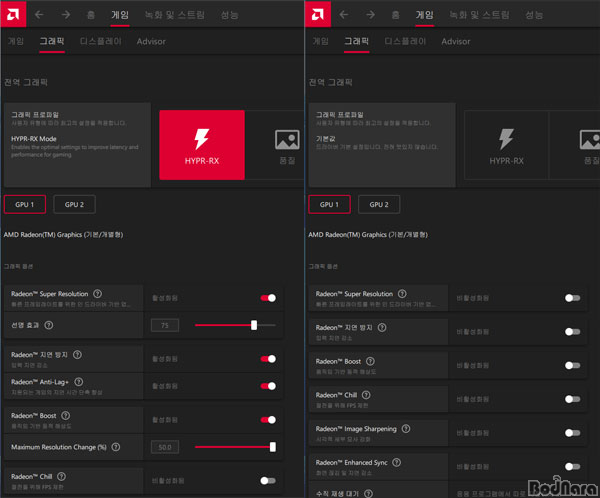Switch to 디스플레이 sub-tab in left window
600x498 pixels.
click(101, 41)
